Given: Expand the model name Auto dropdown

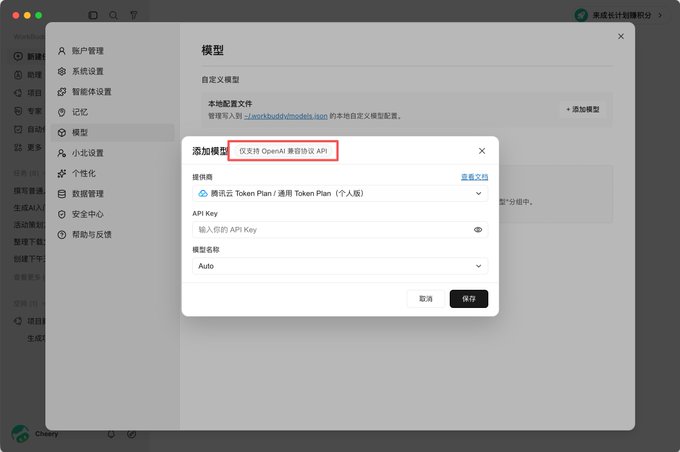Looking at the screenshot, I should click(340, 266).
